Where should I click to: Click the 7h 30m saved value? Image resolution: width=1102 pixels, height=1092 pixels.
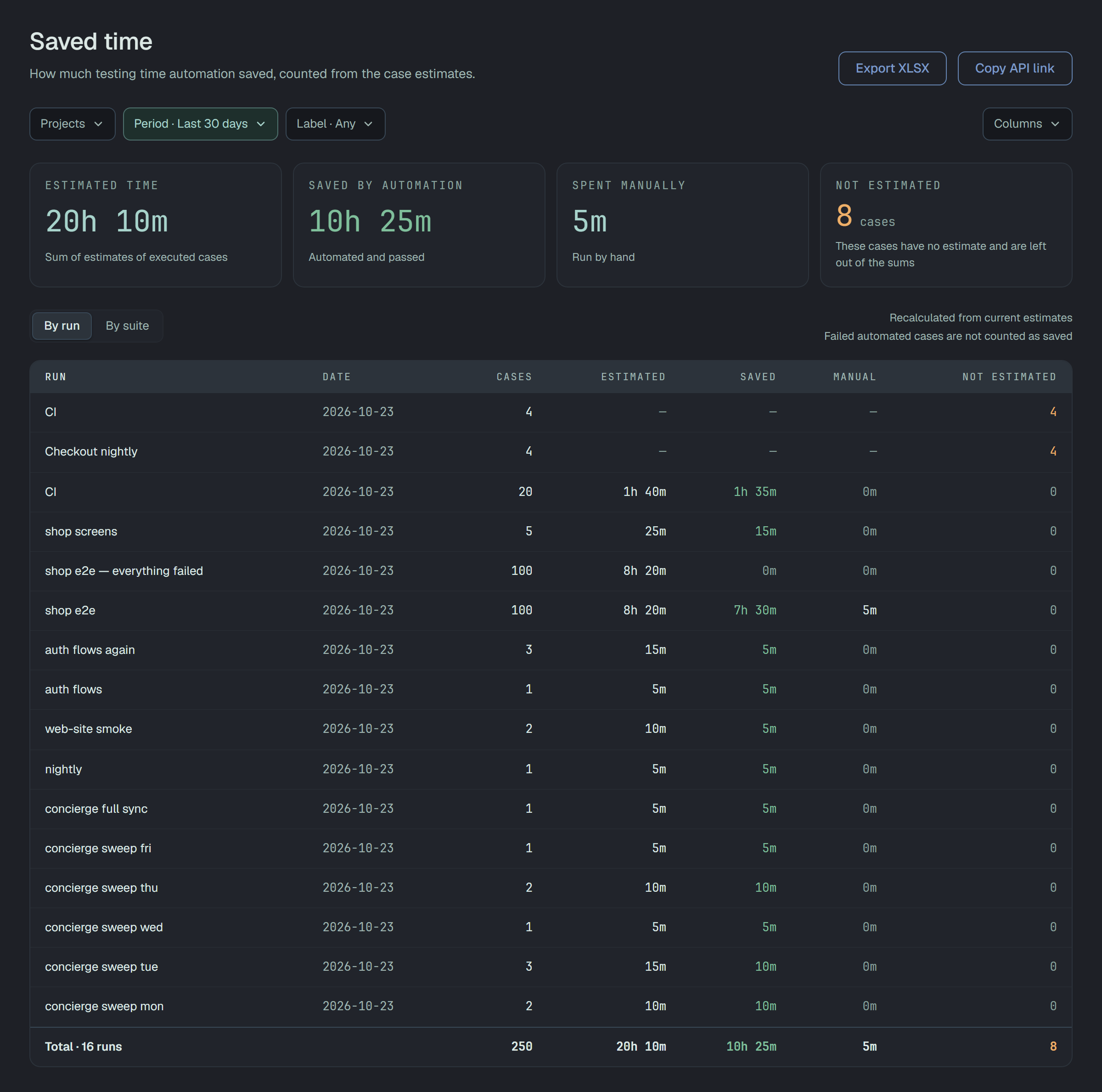point(754,610)
